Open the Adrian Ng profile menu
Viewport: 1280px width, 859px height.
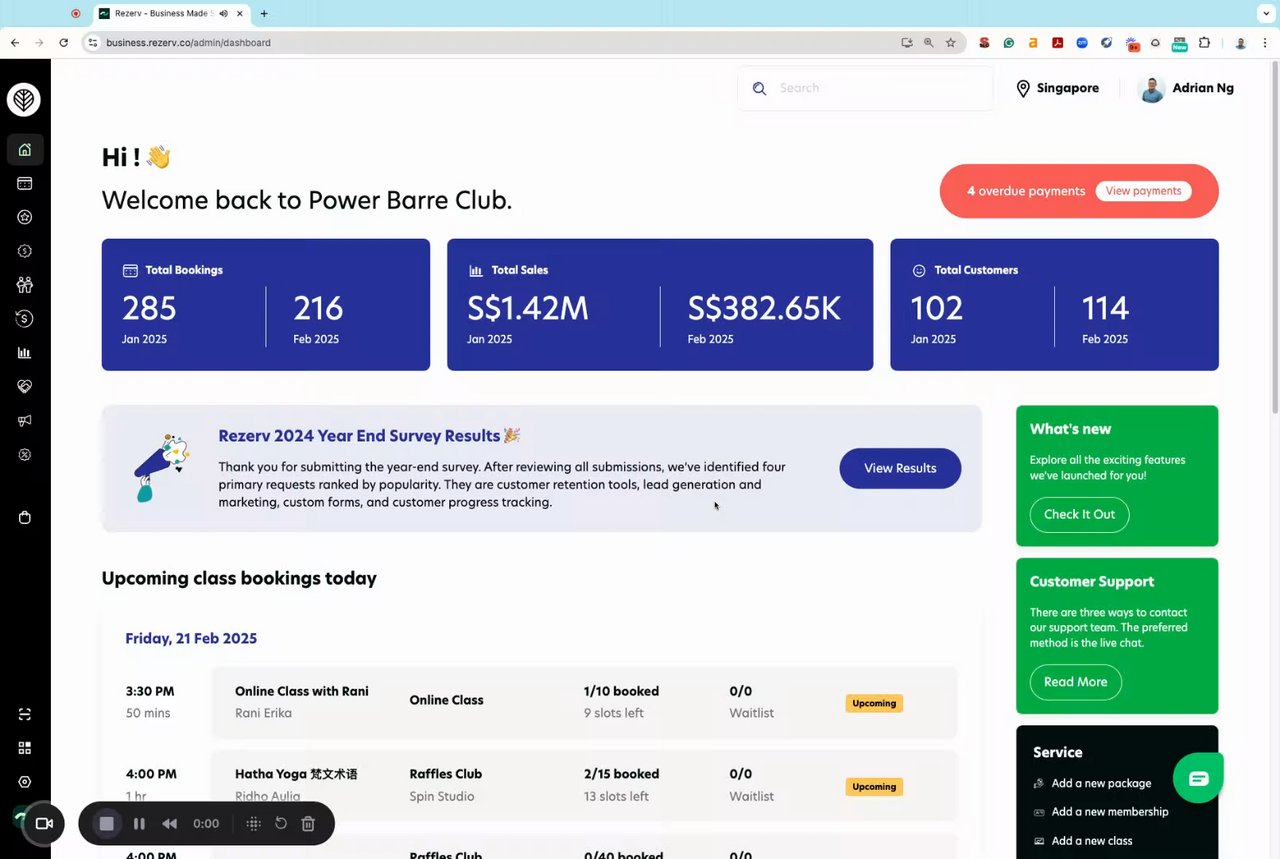tap(1186, 88)
